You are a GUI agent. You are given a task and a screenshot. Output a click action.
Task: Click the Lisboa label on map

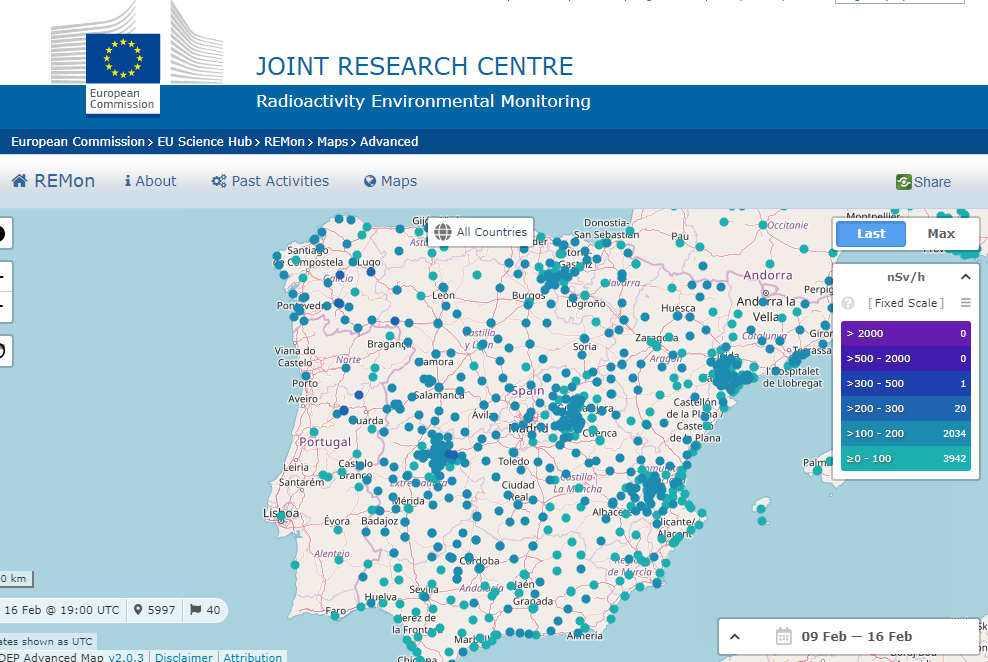tap(281, 513)
